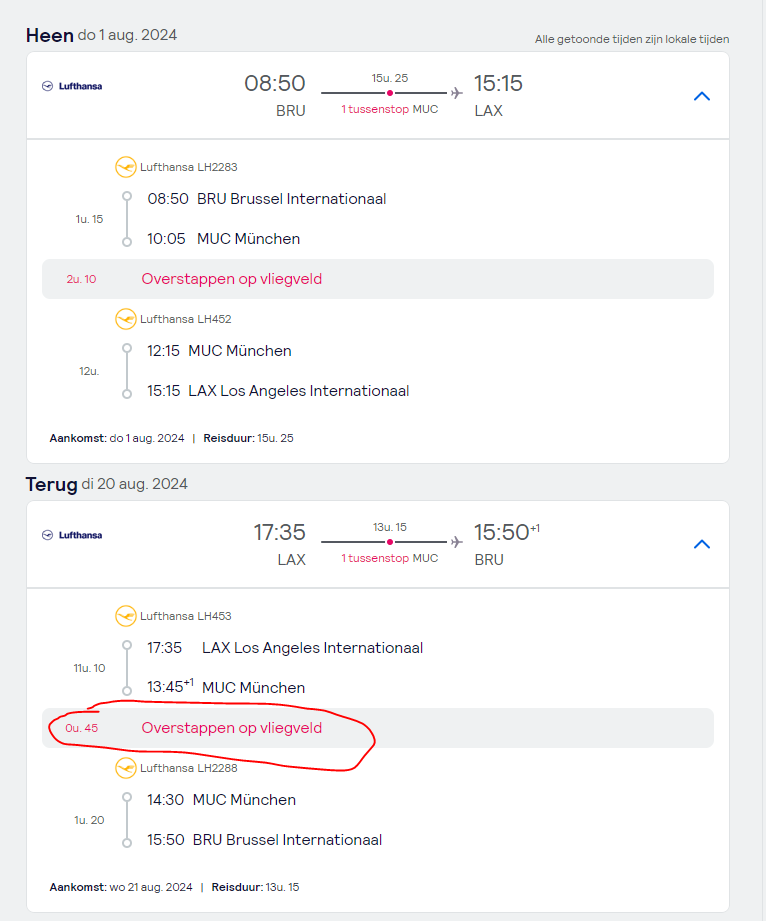
Task: Click the return stopover dot on the route line
Action: (x=389, y=542)
